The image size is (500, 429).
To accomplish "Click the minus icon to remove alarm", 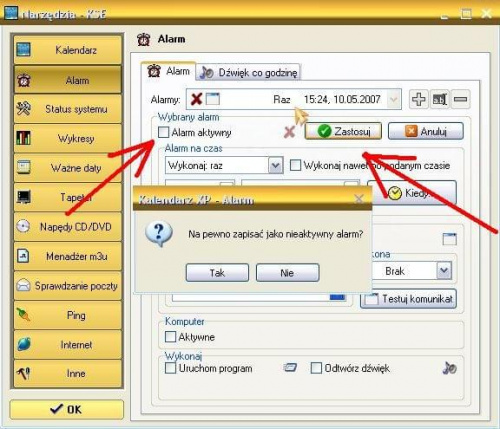I will (x=461, y=99).
